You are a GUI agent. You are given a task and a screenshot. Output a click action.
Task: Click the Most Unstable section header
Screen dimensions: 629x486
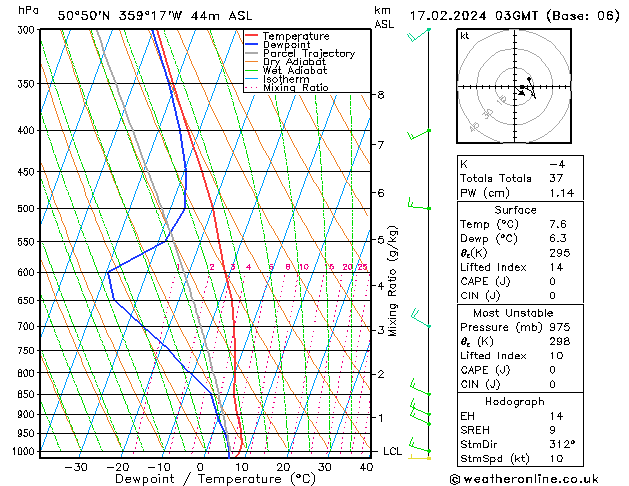pyautogui.click(x=513, y=313)
